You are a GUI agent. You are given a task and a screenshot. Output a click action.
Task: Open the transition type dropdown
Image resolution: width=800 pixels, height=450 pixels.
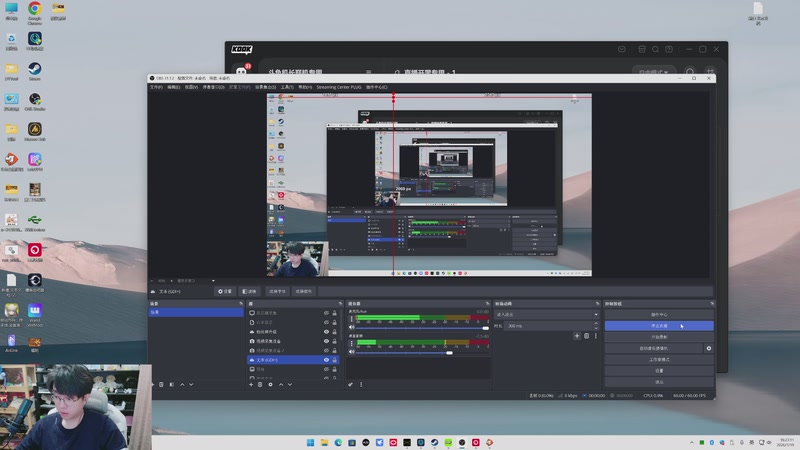tap(546, 314)
